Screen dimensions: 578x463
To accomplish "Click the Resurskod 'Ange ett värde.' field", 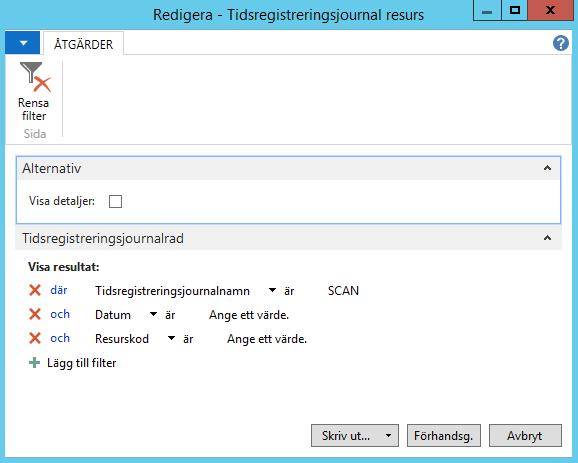I will coord(267,339).
